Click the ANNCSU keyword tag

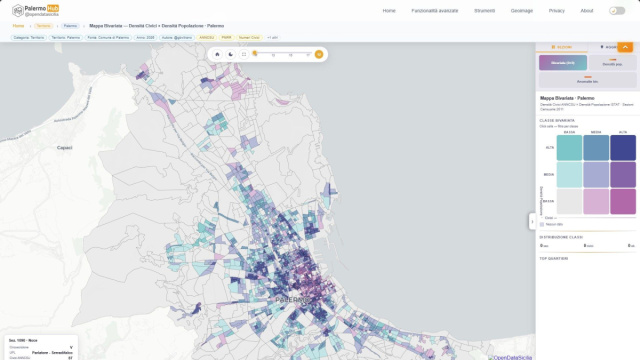(207, 38)
